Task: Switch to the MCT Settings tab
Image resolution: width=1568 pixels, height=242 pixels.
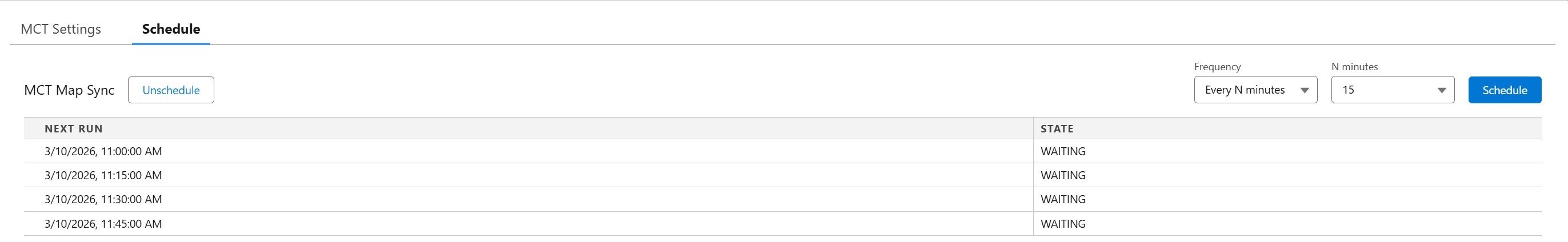Action: pos(61,29)
